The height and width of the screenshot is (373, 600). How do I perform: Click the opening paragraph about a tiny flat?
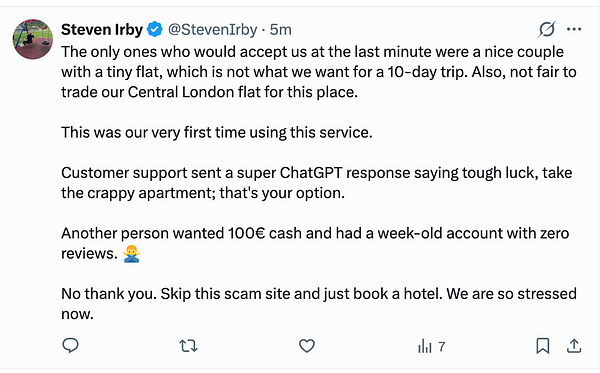coord(319,72)
